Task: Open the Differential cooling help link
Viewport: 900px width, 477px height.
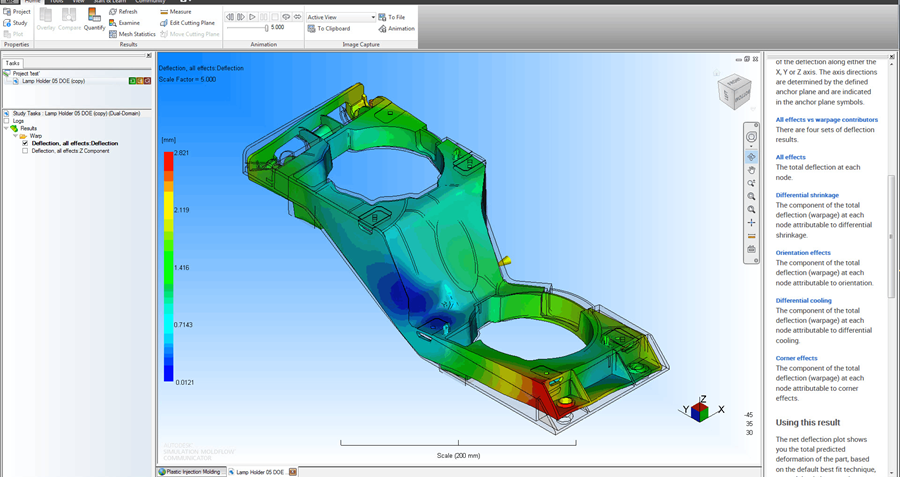Action: pyautogui.click(x=804, y=300)
